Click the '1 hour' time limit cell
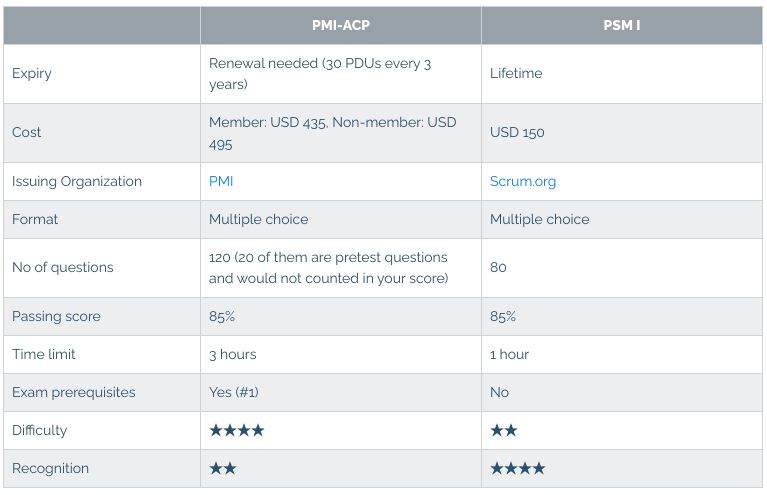This screenshot has width=767, height=495. click(509, 354)
